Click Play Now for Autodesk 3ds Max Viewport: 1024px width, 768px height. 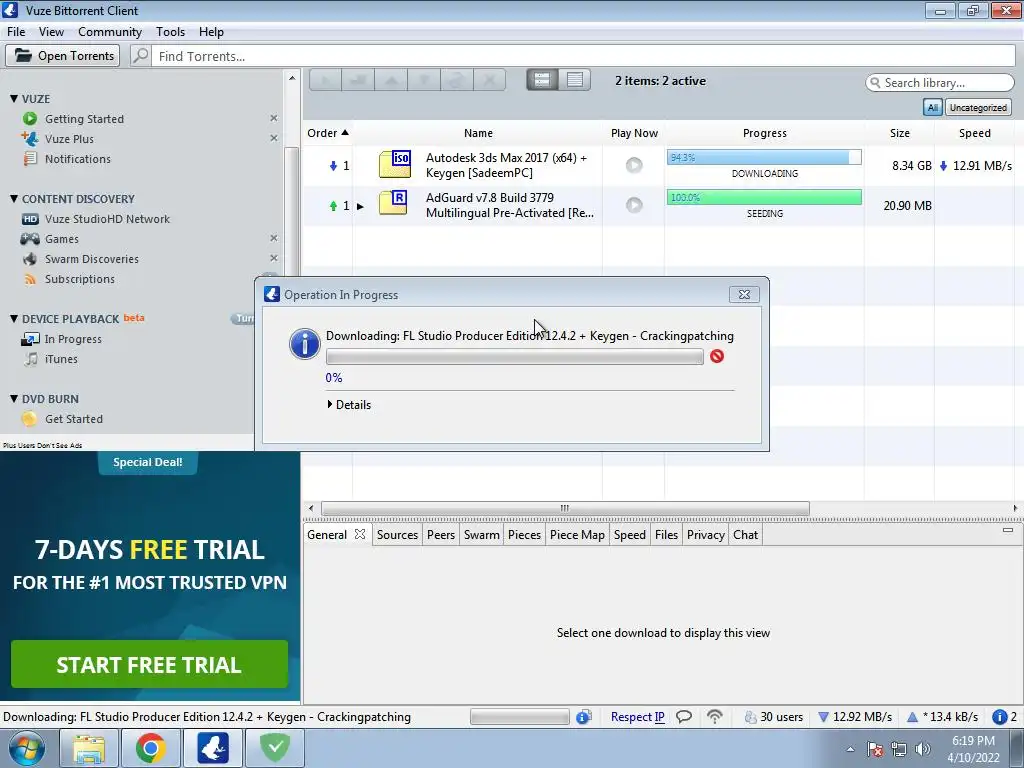point(634,165)
